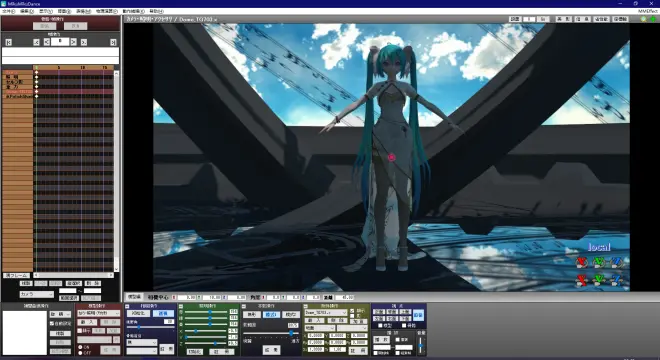The image size is (660, 360).
Task: Select the Dome_TD703 row keyframe diamond
Action: [x=37, y=91]
